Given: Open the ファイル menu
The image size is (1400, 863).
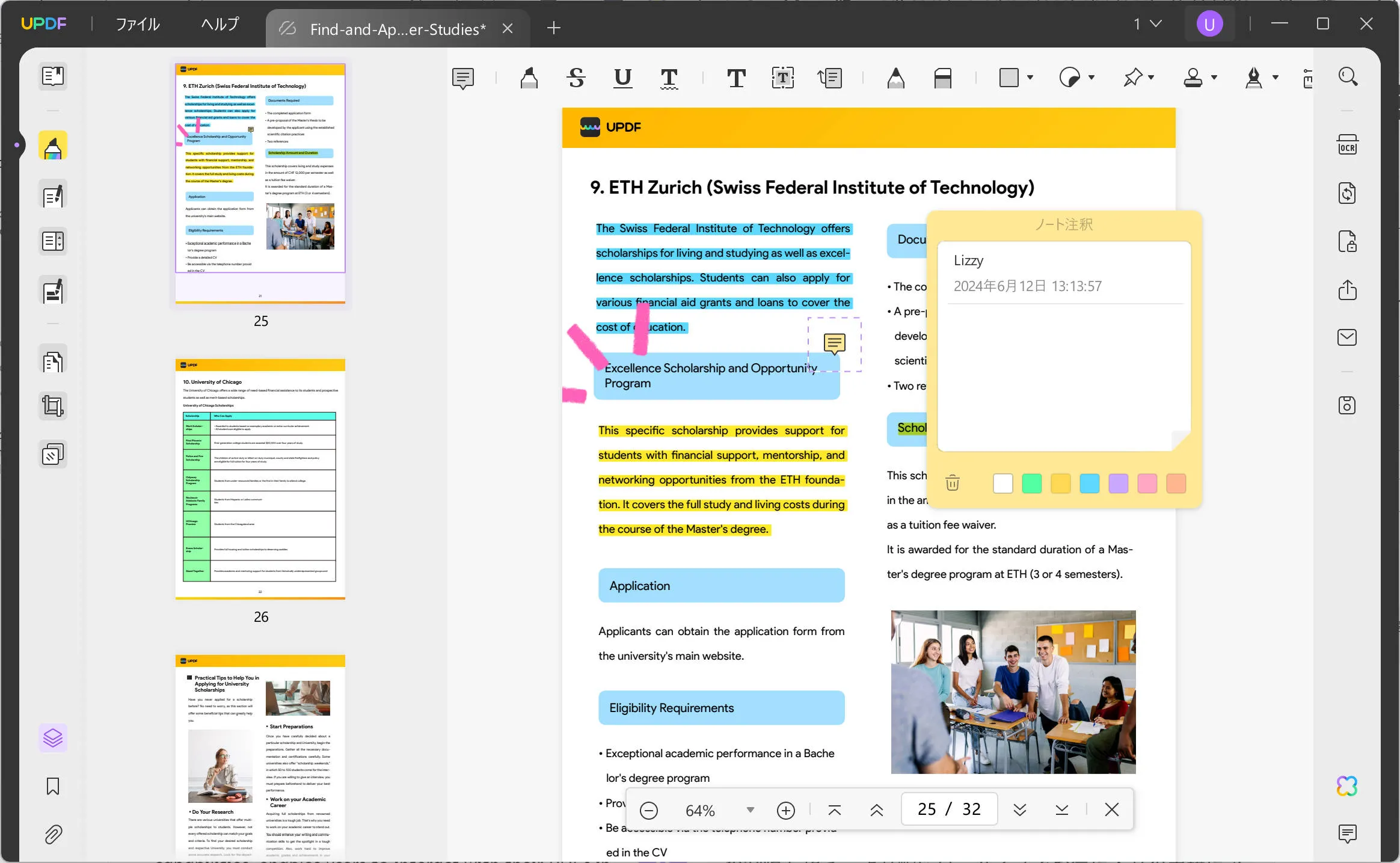Looking at the screenshot, I should (138, 24).
